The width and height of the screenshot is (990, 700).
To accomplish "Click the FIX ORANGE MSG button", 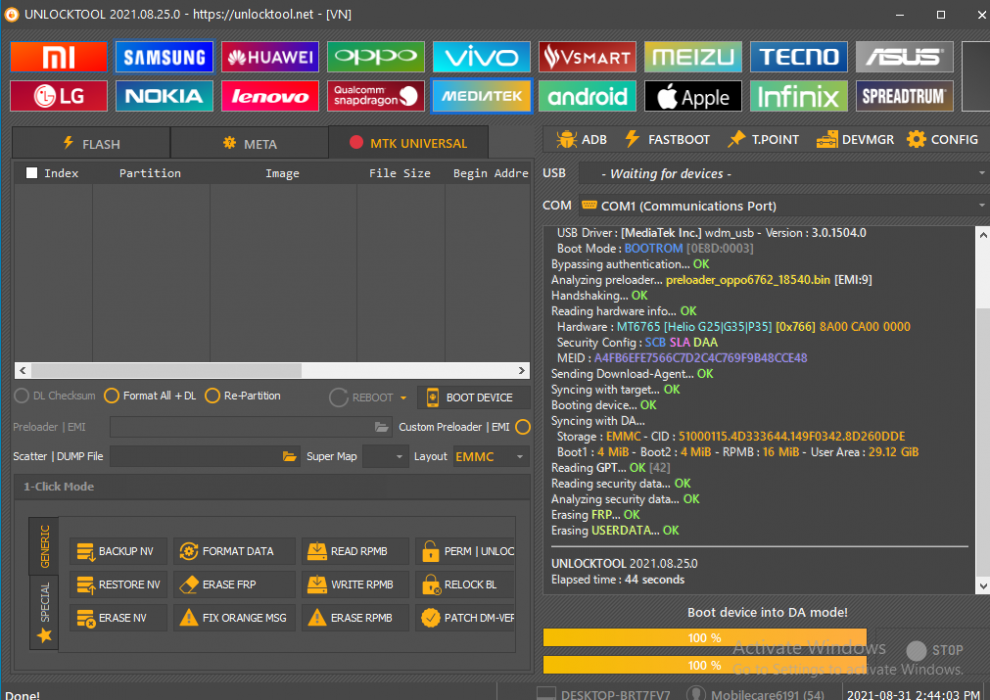I will (x=234, y=618).
